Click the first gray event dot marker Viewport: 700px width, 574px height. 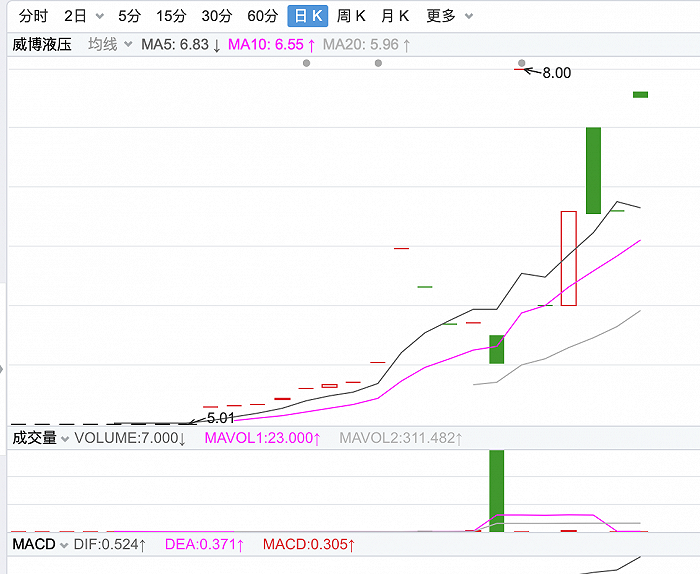coord(306,63)
